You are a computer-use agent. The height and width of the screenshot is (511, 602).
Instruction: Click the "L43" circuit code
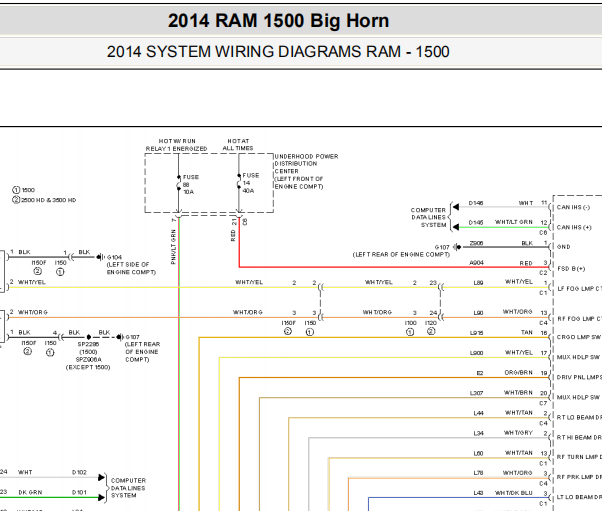(478, 493)
